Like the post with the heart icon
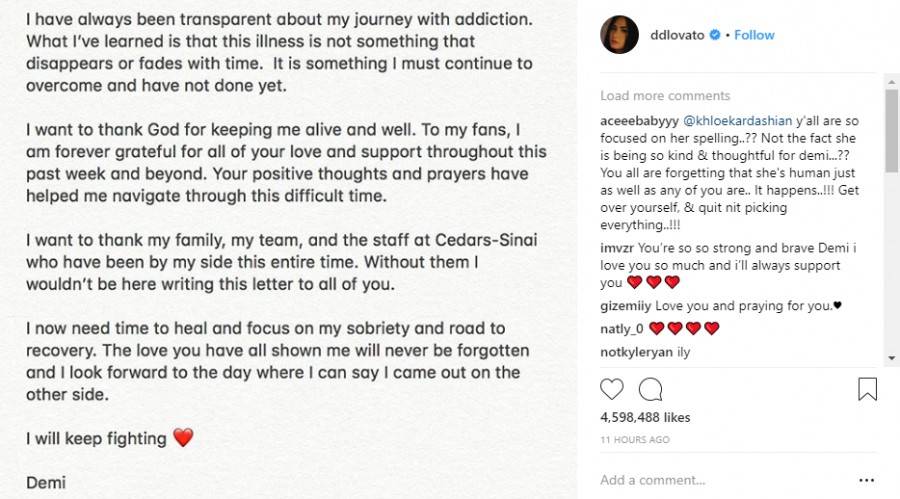900x499 pixels. 612,389
